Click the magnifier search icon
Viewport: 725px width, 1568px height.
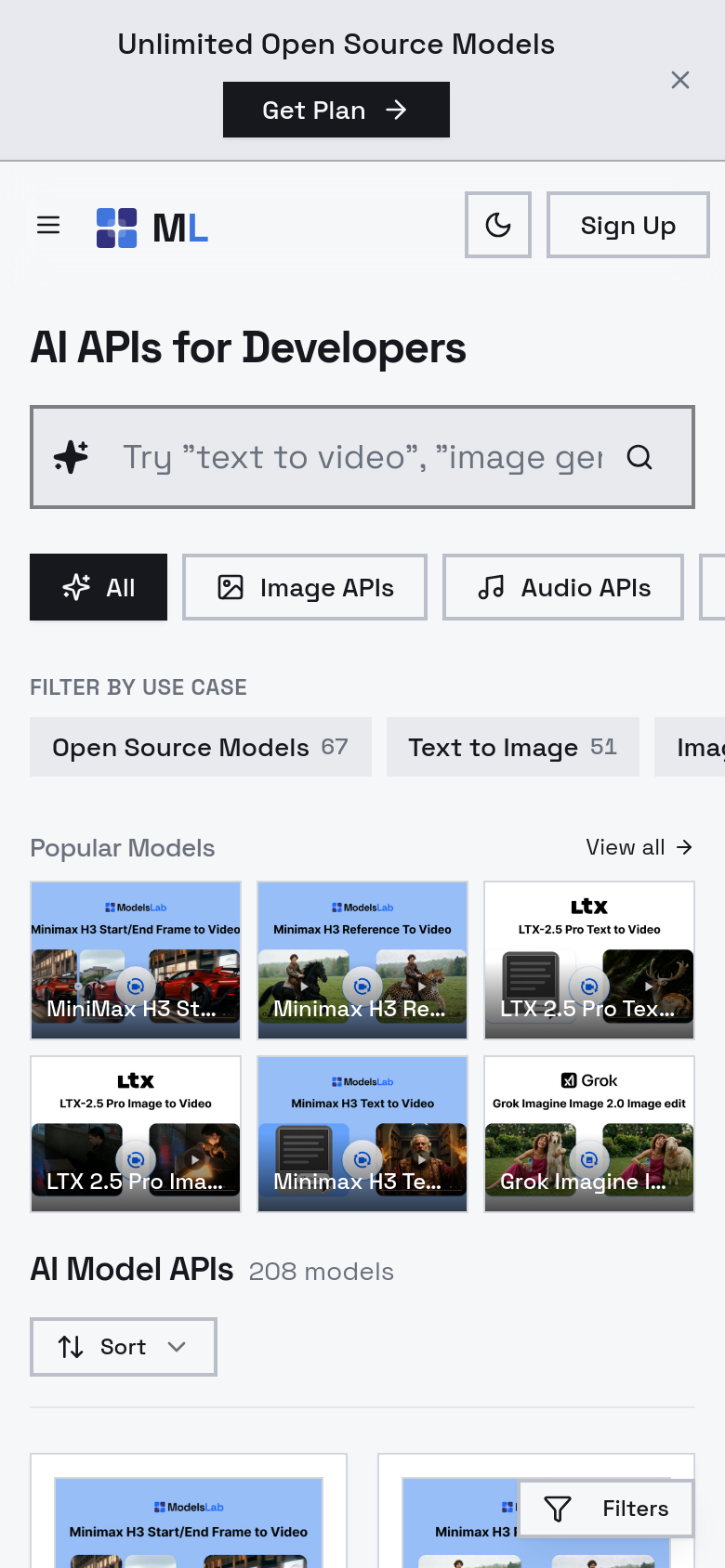point(639,457)
